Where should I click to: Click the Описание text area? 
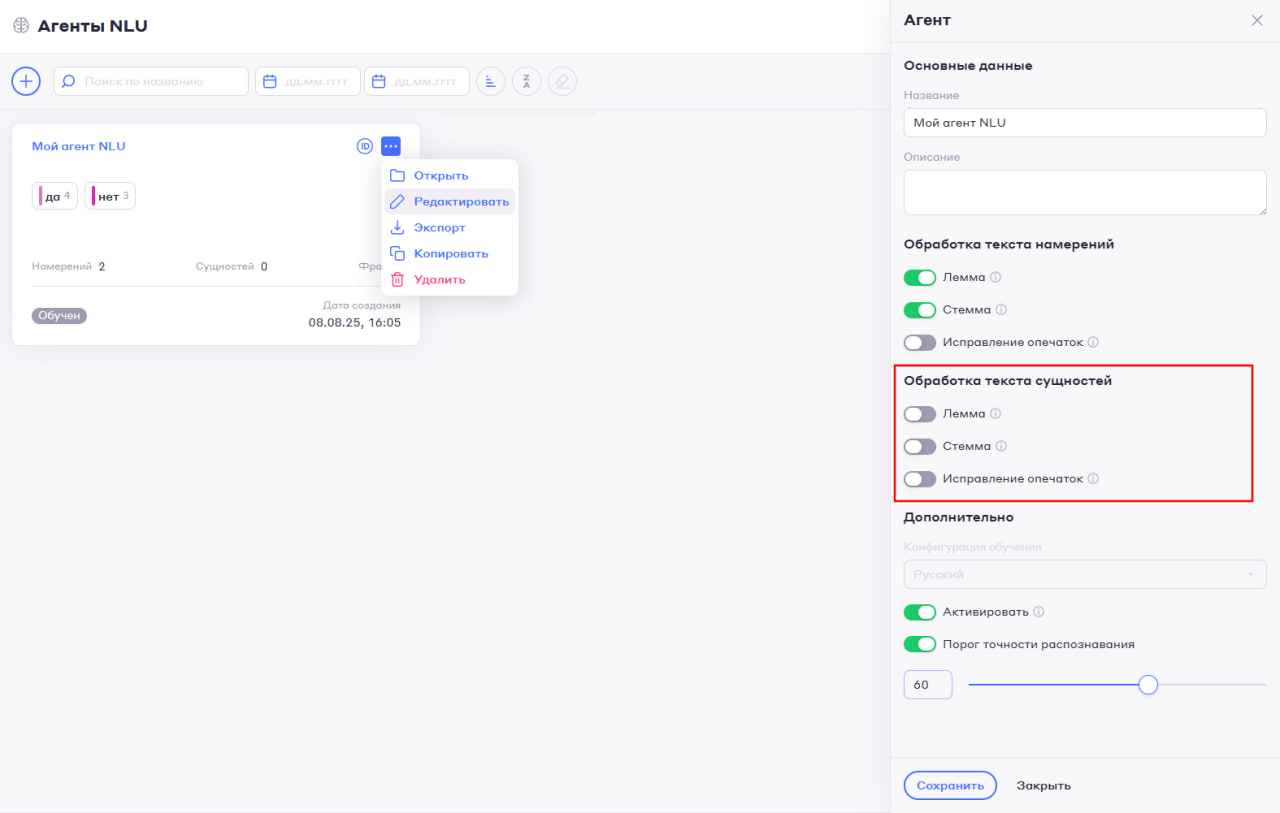(1084, 192)
